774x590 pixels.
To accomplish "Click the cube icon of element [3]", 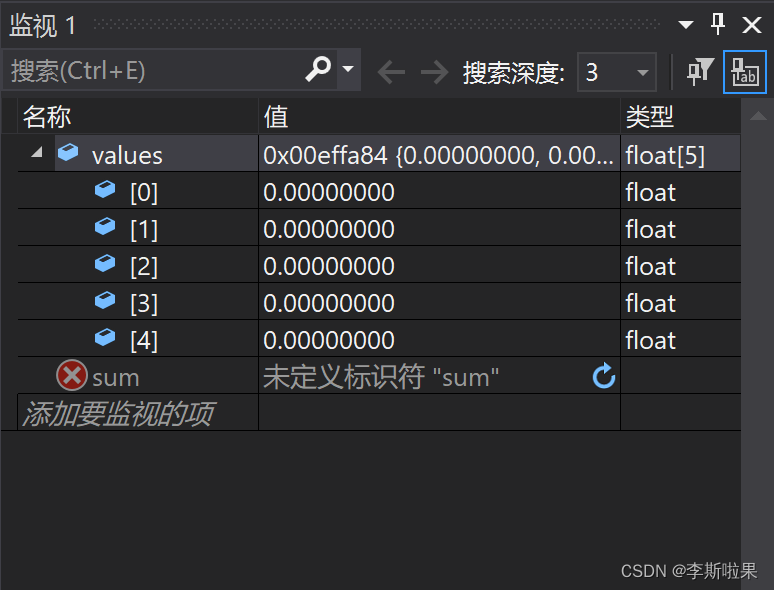I will (105, 300).
